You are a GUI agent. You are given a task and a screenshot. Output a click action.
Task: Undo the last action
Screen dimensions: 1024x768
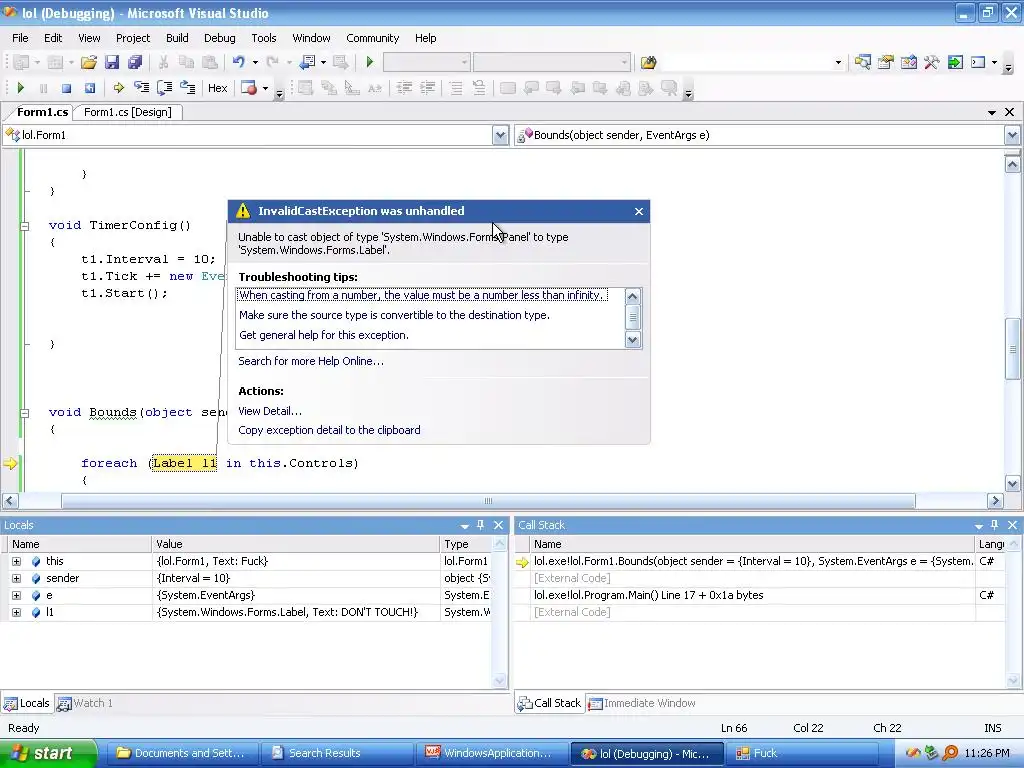[238, 63]
